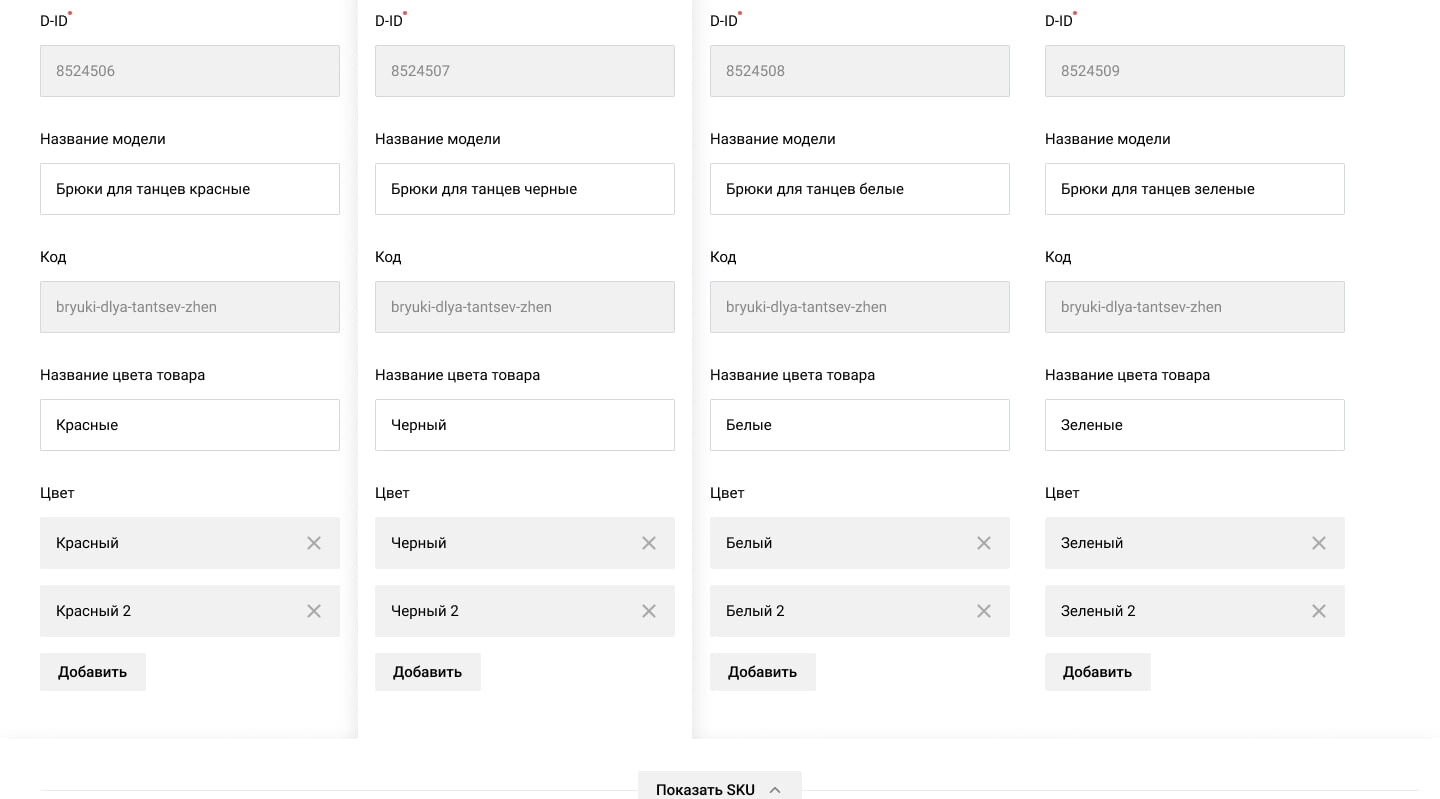Viewport: 1440px width, 799px height.
Task: Remove the Красный 2 color tag
Action: (x=314, y=611)
